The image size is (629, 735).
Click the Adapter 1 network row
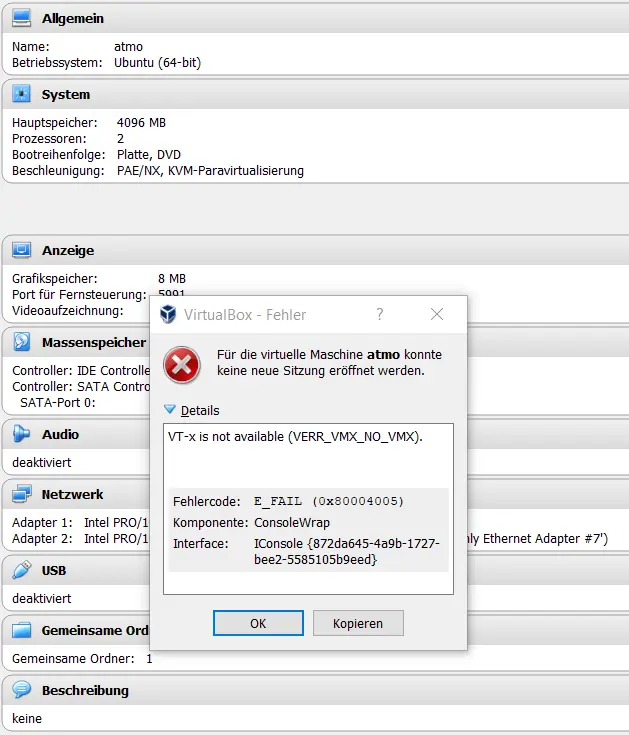pyautogui.click(x=80, y=523)
